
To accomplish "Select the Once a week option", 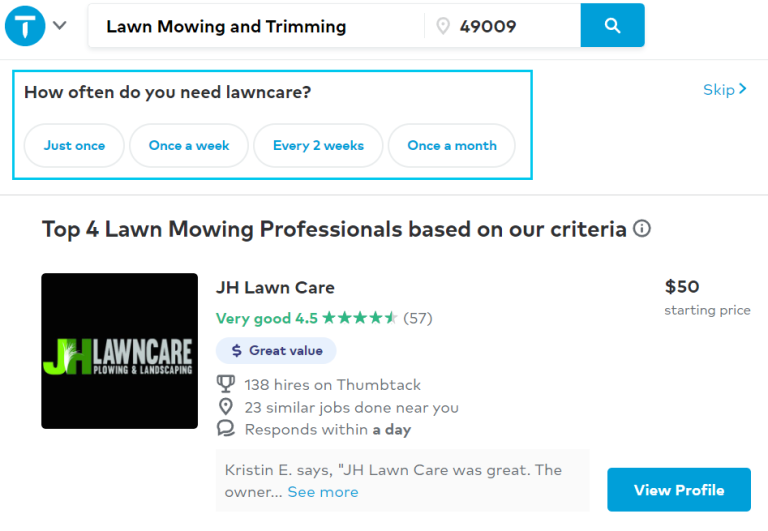I will tap(189, 145).
